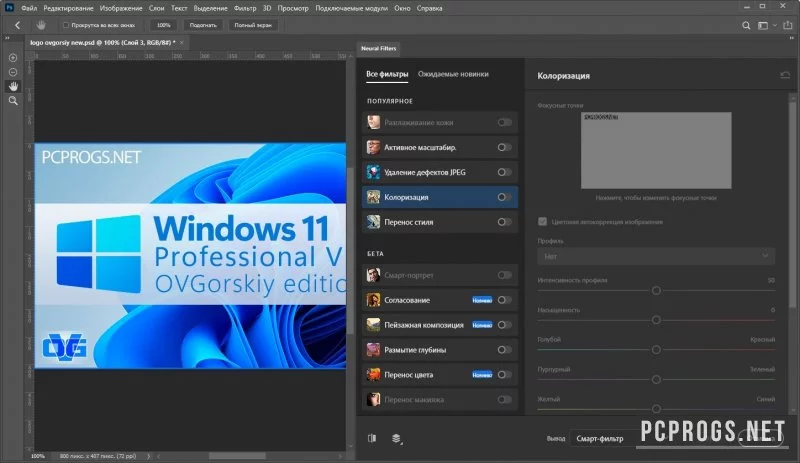Image resolution: width=800 pixels, height=463 pixels.
Task: Click the Подогнать button
Action: pyautogui.click(x=203, y=25)
